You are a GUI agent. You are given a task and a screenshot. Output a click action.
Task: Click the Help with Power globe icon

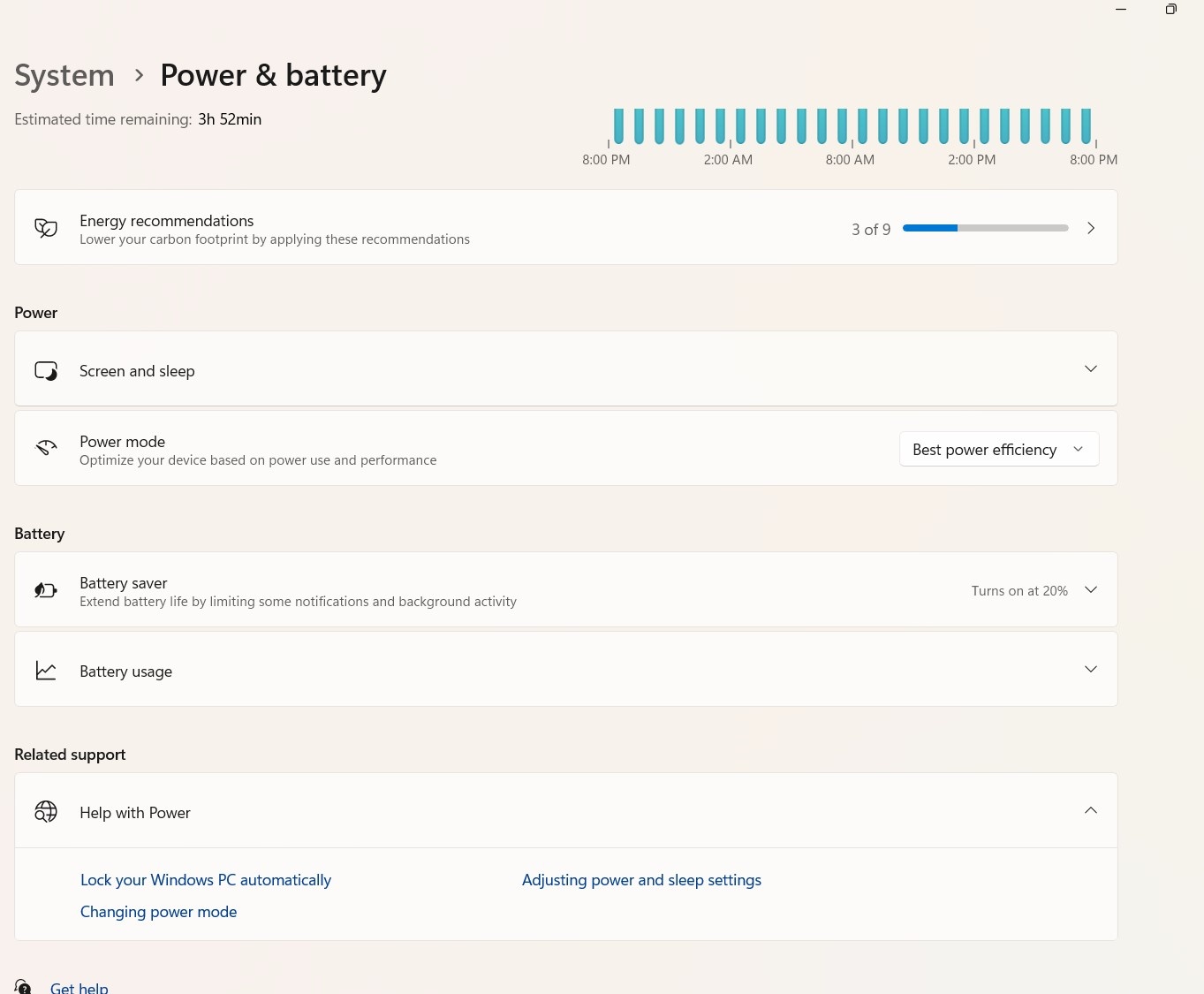(45, 811)
